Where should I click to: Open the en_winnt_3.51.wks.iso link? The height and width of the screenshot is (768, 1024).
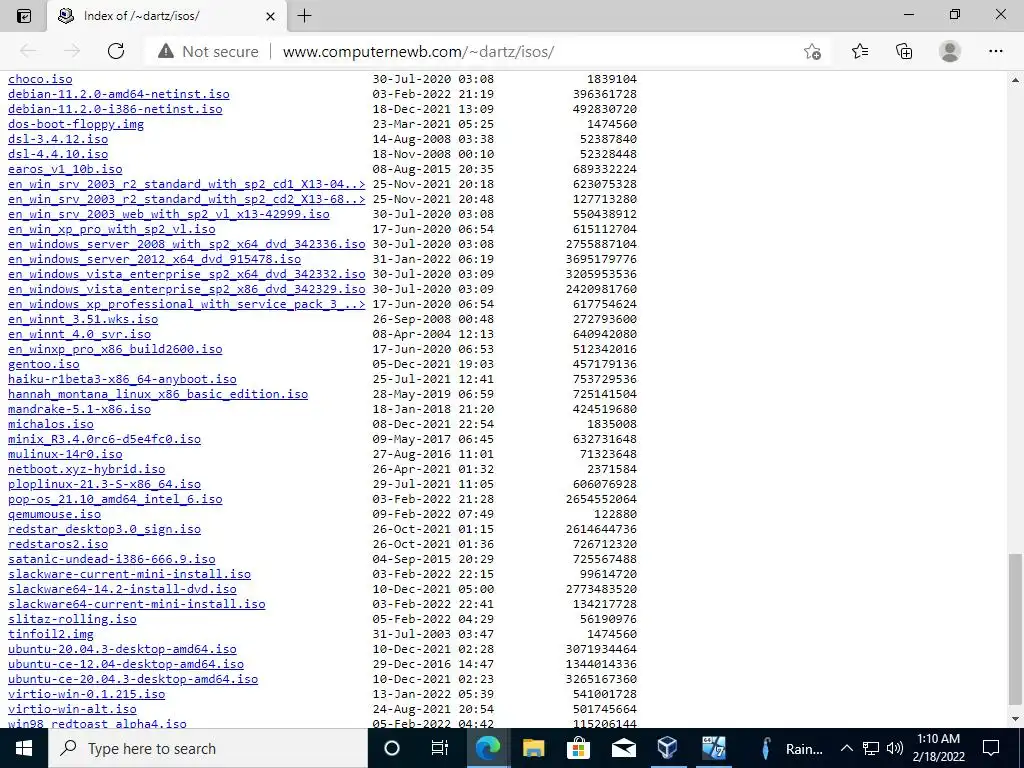click(x=83, y=319)
